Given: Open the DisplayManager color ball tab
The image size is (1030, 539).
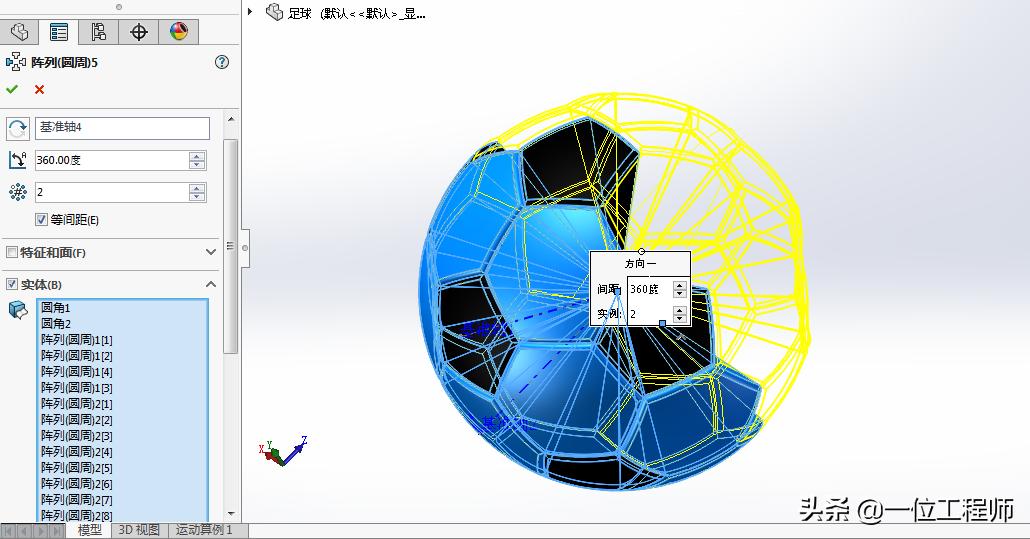Looking at the screenshot, I should (179, 32).
